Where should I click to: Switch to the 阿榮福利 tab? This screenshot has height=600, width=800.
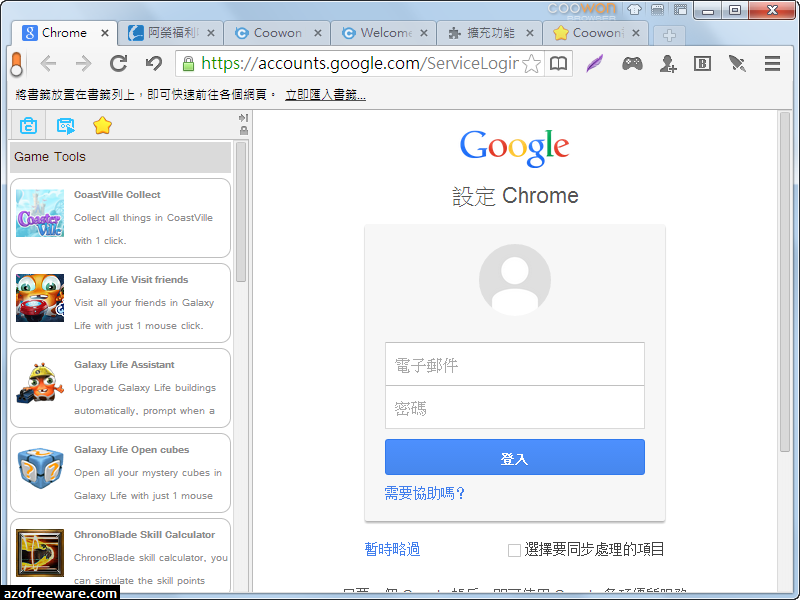(171, 33)
